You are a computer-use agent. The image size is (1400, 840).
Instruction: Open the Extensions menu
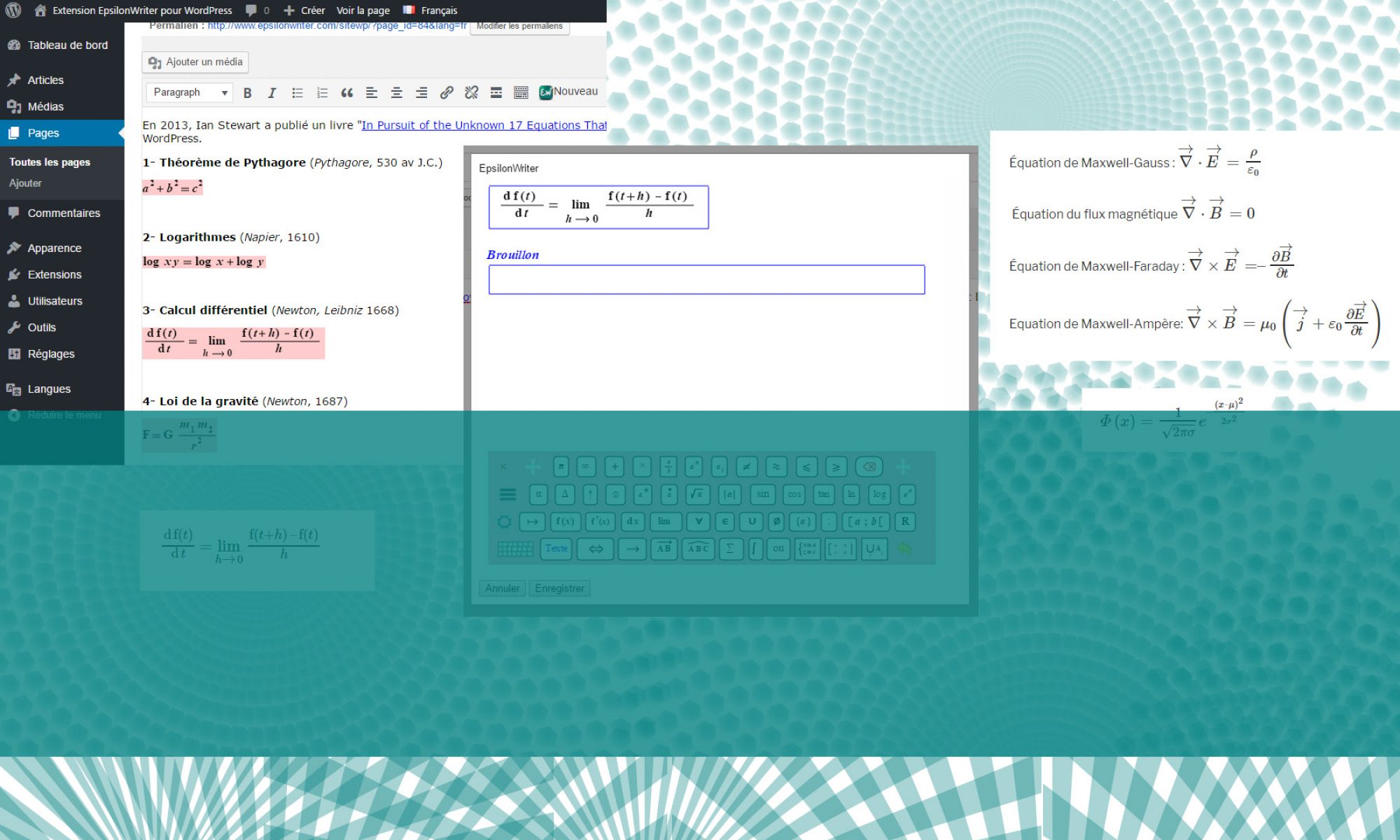(62, 274)
